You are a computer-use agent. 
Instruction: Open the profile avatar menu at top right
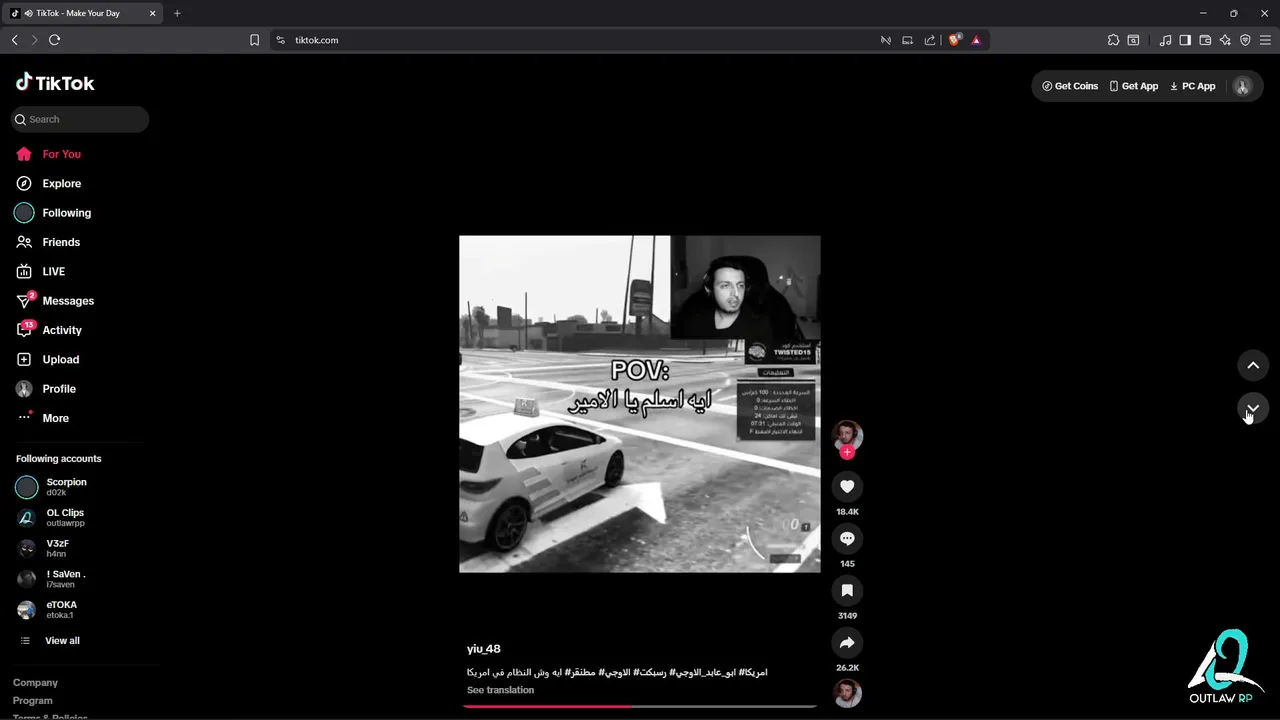coord(1242,86)
